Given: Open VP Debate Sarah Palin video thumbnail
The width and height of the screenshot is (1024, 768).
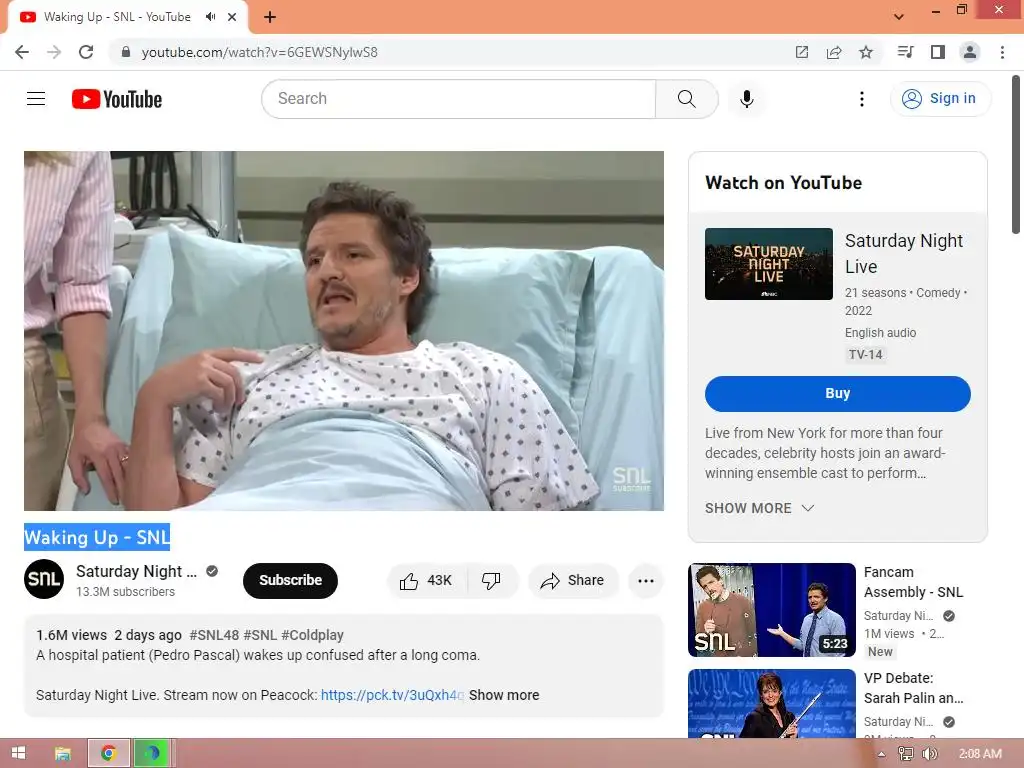Looking at the screenshot, I should (x=771, y=703).
